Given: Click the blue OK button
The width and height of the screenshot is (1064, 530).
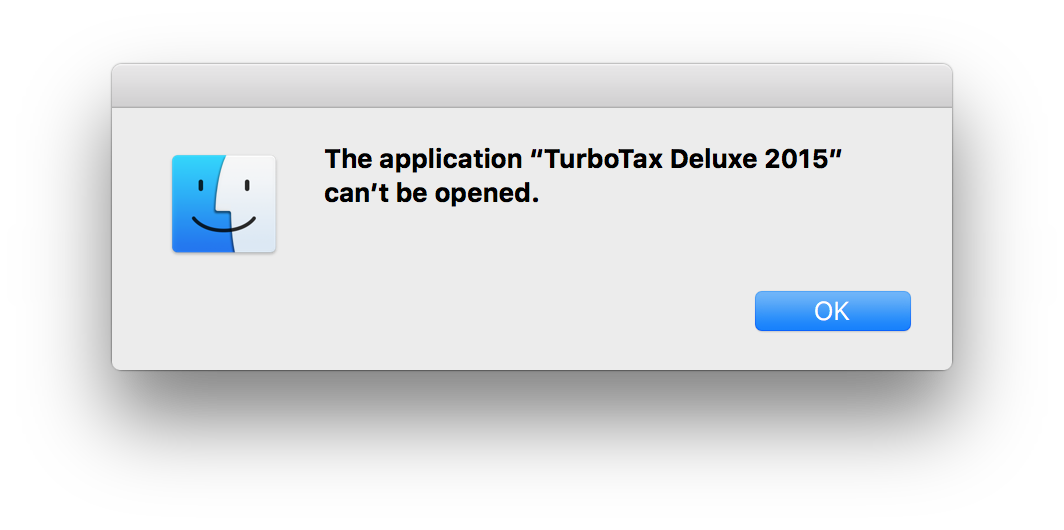Looking at the screenshot, I should coord(832,311).
